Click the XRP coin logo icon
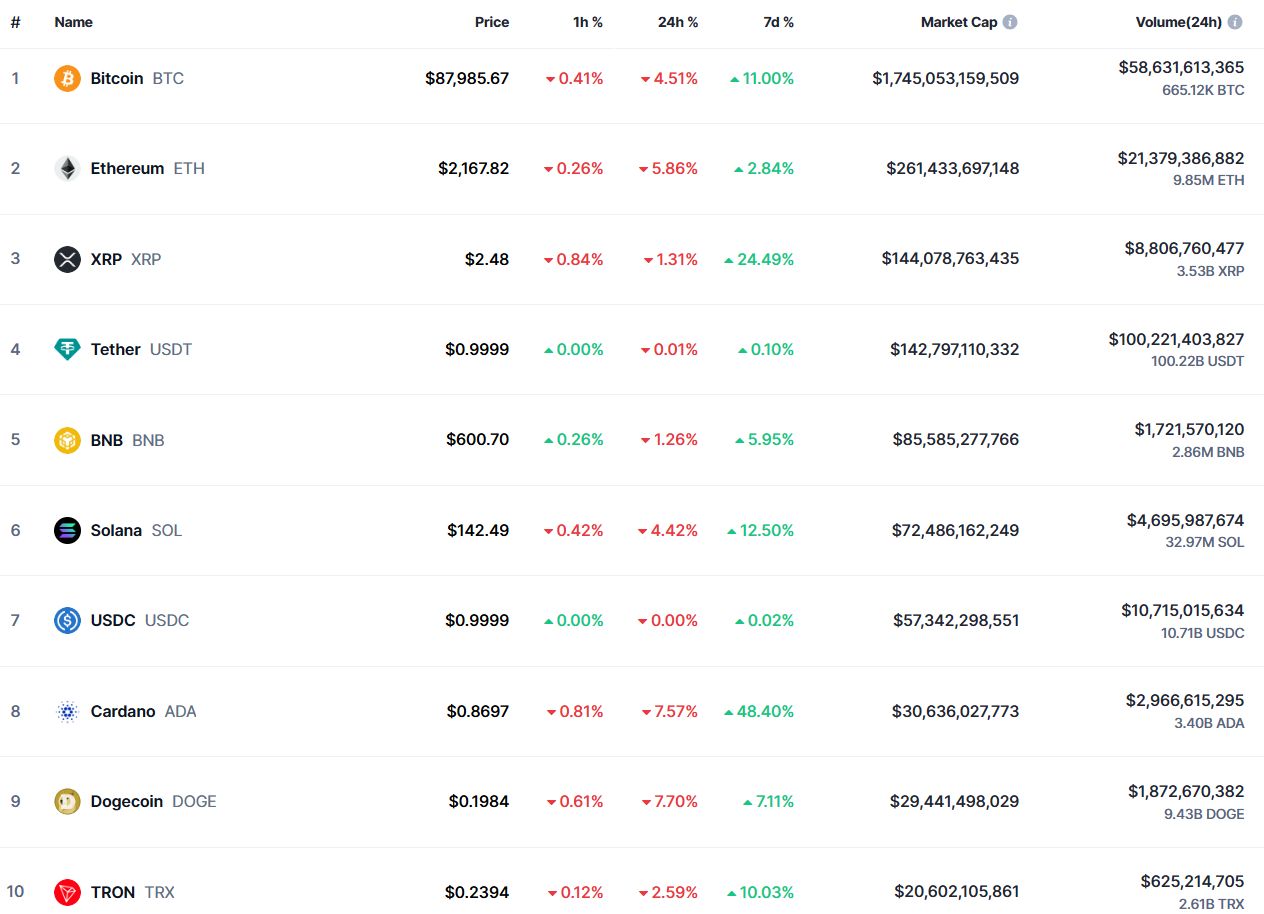Screen dimensions: 1264x914 pyautogui.click(x=67, y=259)
